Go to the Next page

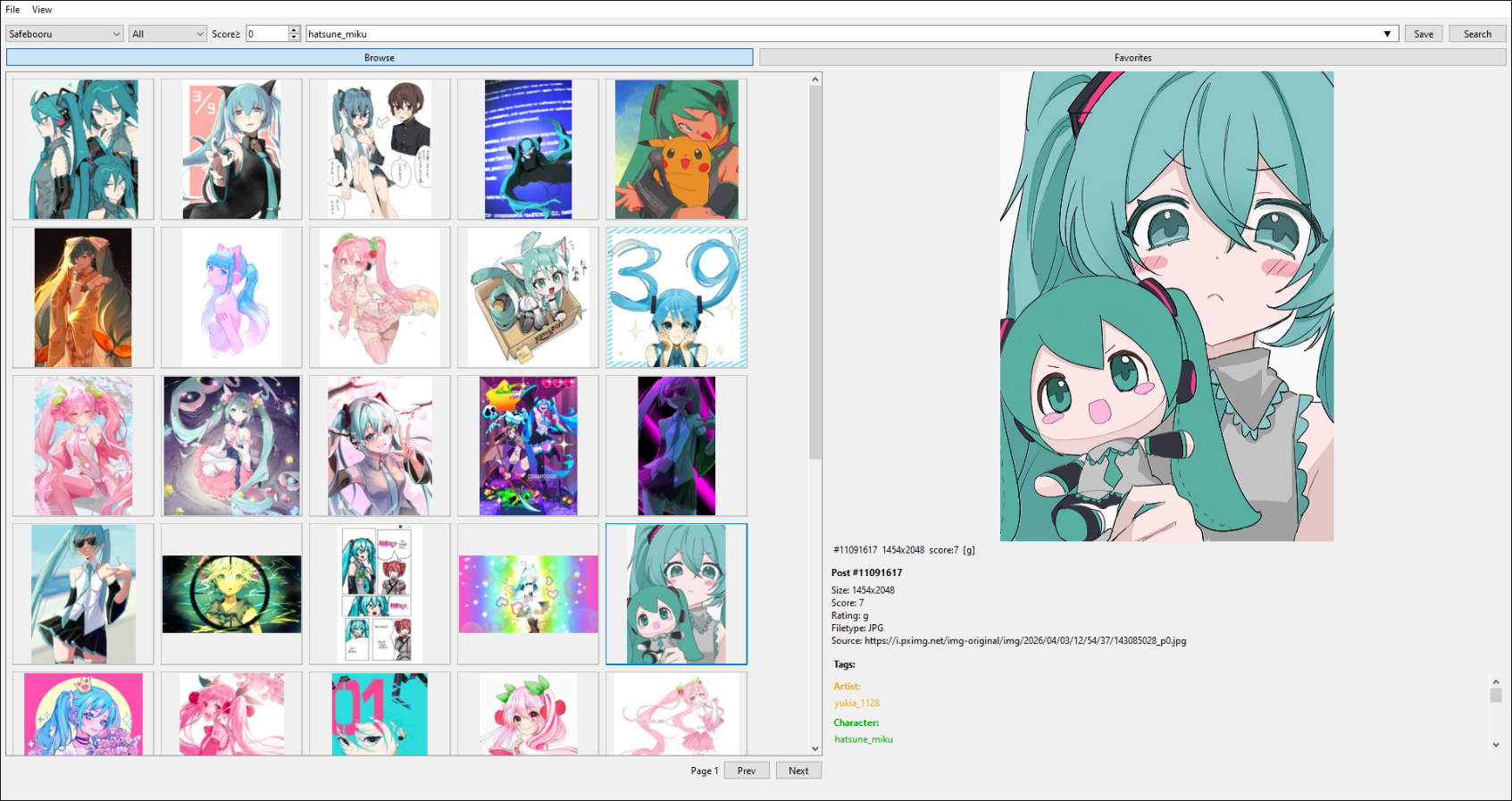[x=798, y=771]
